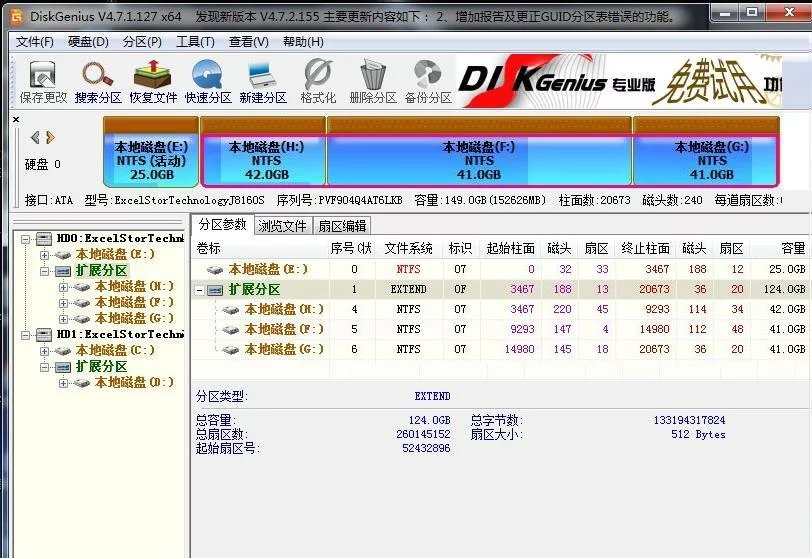Select 本地磁盘(D:) label in tree
The image size is (812, 559).
(x=134, y=383)
